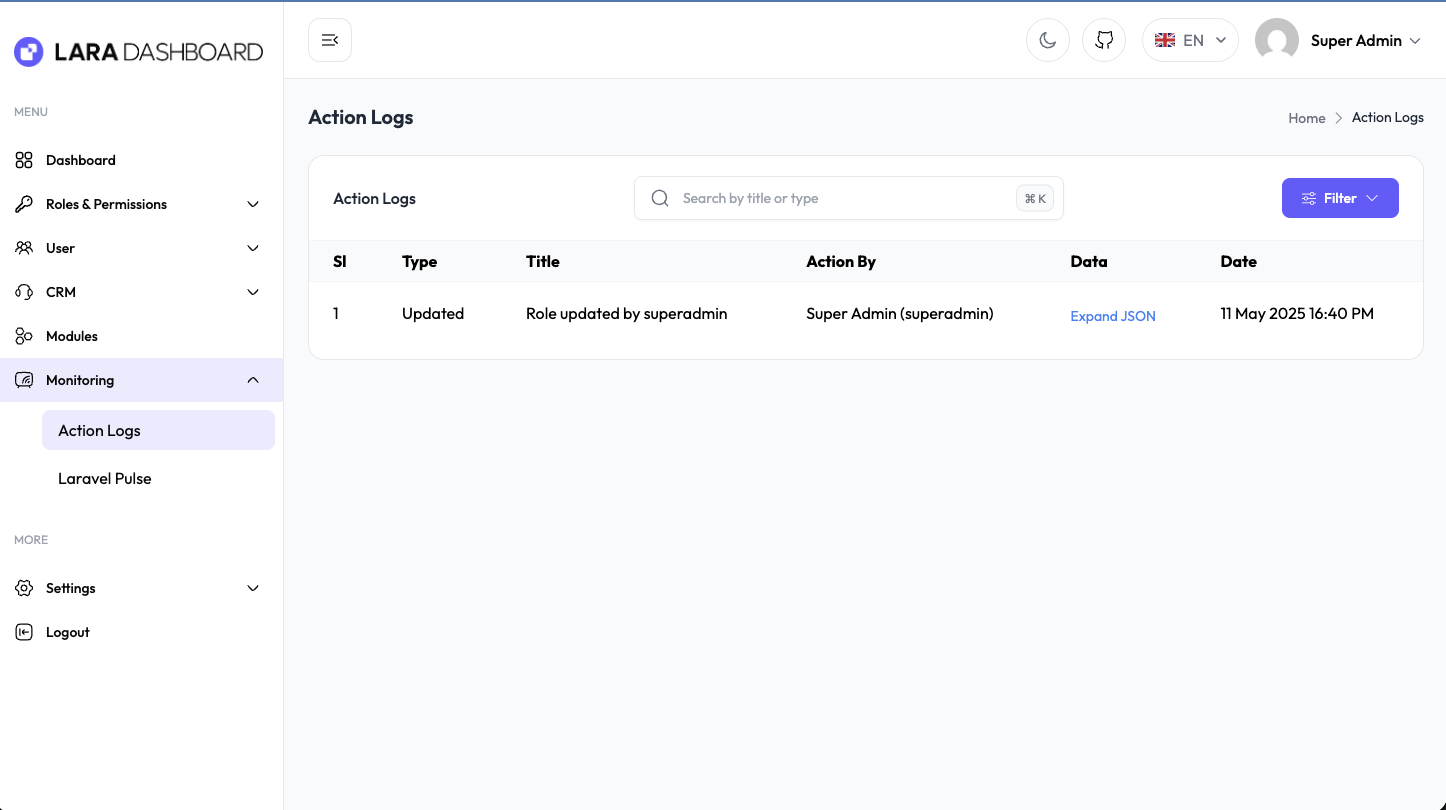Select Laravel Pulse in the sidebar
1446x810 pixels.
coord(105,479)
